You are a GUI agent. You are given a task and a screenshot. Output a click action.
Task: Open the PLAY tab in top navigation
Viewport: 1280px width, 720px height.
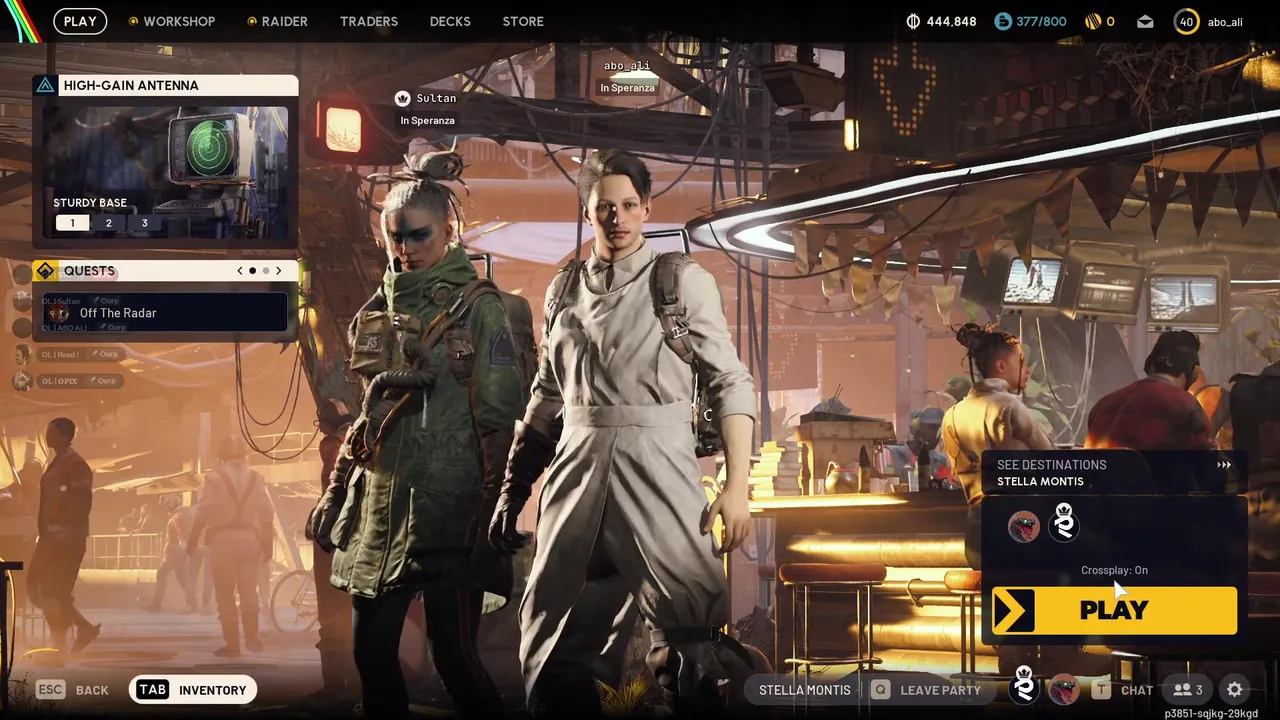(x=80, y=21)
